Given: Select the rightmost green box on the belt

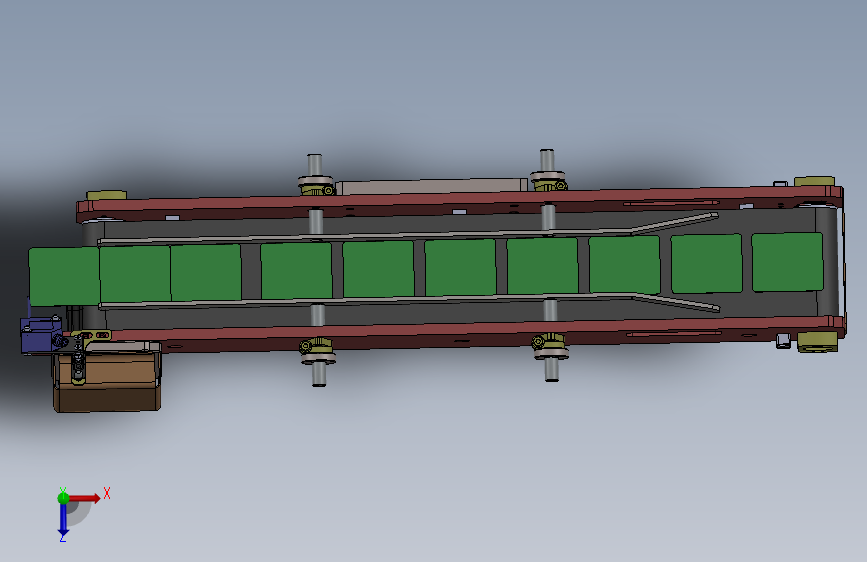Looking at the screenshot, I should coord(787,262).
